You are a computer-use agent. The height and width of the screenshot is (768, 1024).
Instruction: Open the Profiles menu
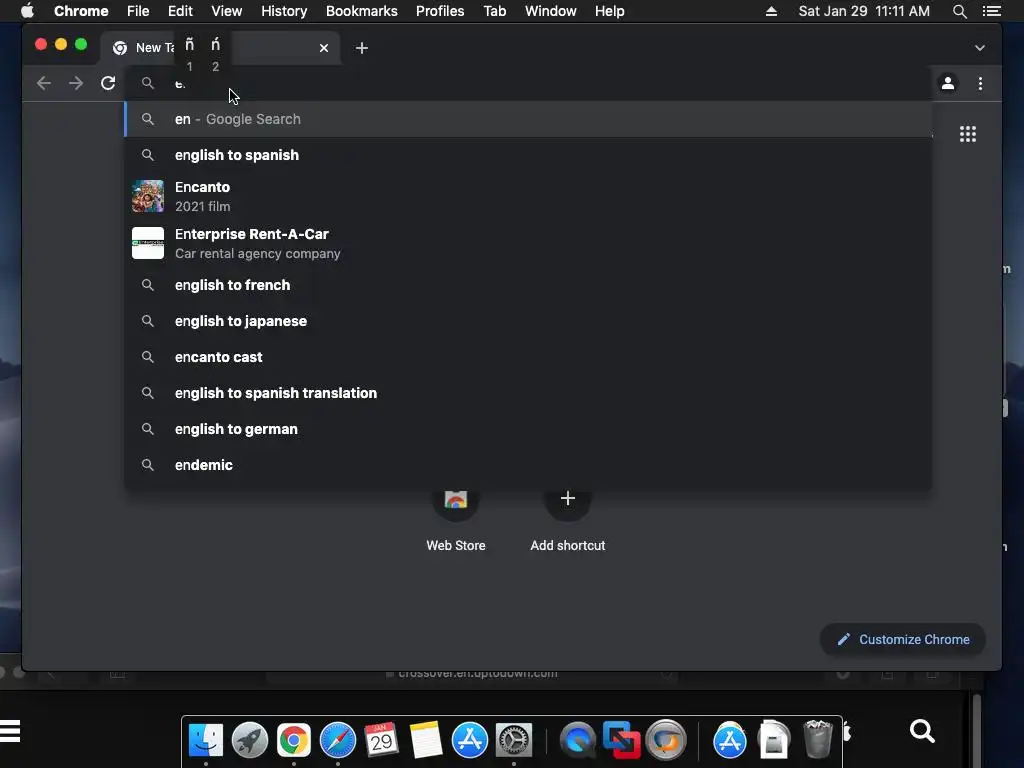pos(440,11)
